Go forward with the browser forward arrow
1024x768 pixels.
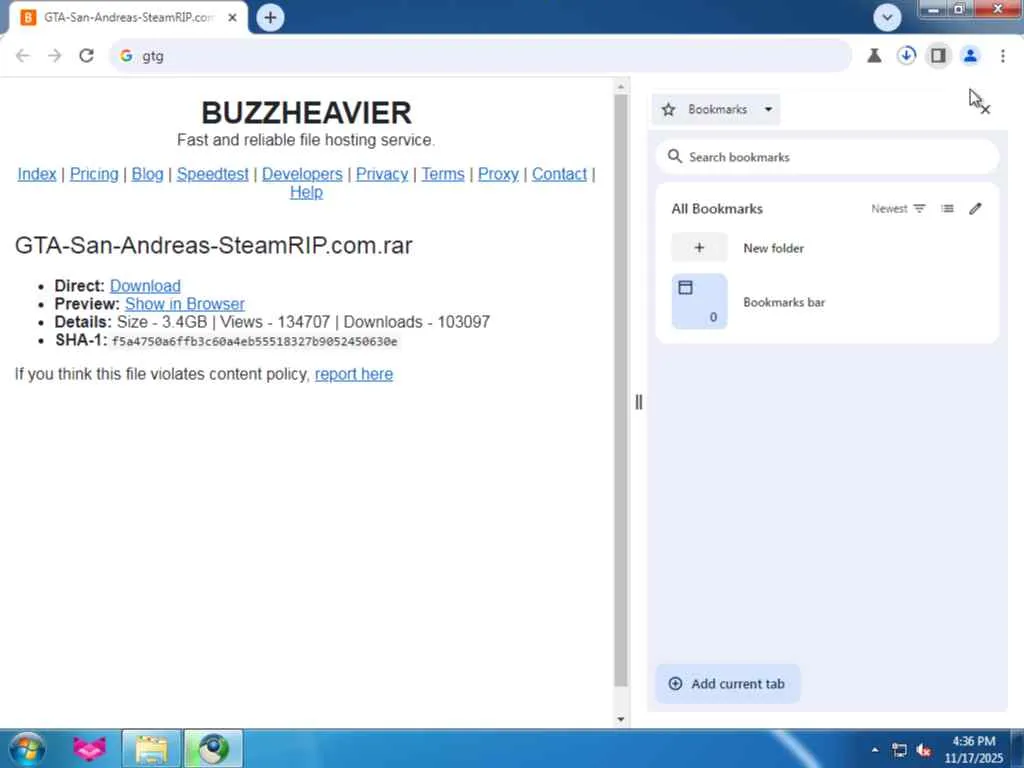tap(55, 56)
